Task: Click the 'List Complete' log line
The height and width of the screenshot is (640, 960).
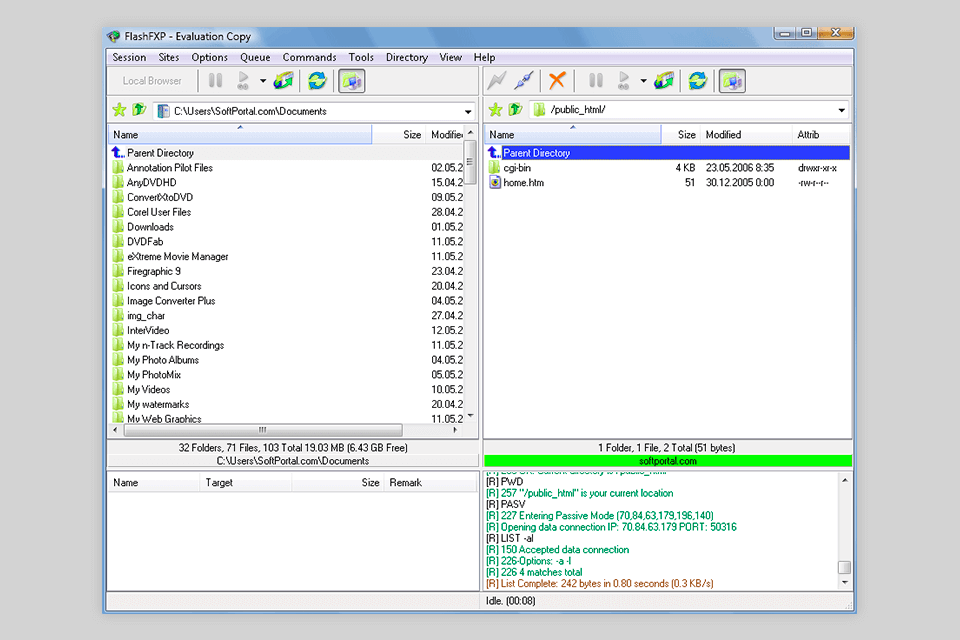Action: click(x=600, y=584)
